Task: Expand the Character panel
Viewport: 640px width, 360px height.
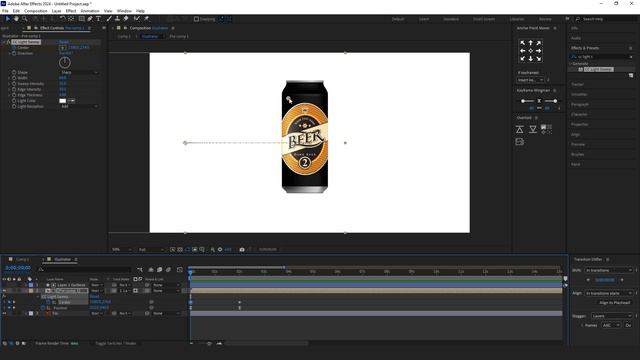Action: 579,115
